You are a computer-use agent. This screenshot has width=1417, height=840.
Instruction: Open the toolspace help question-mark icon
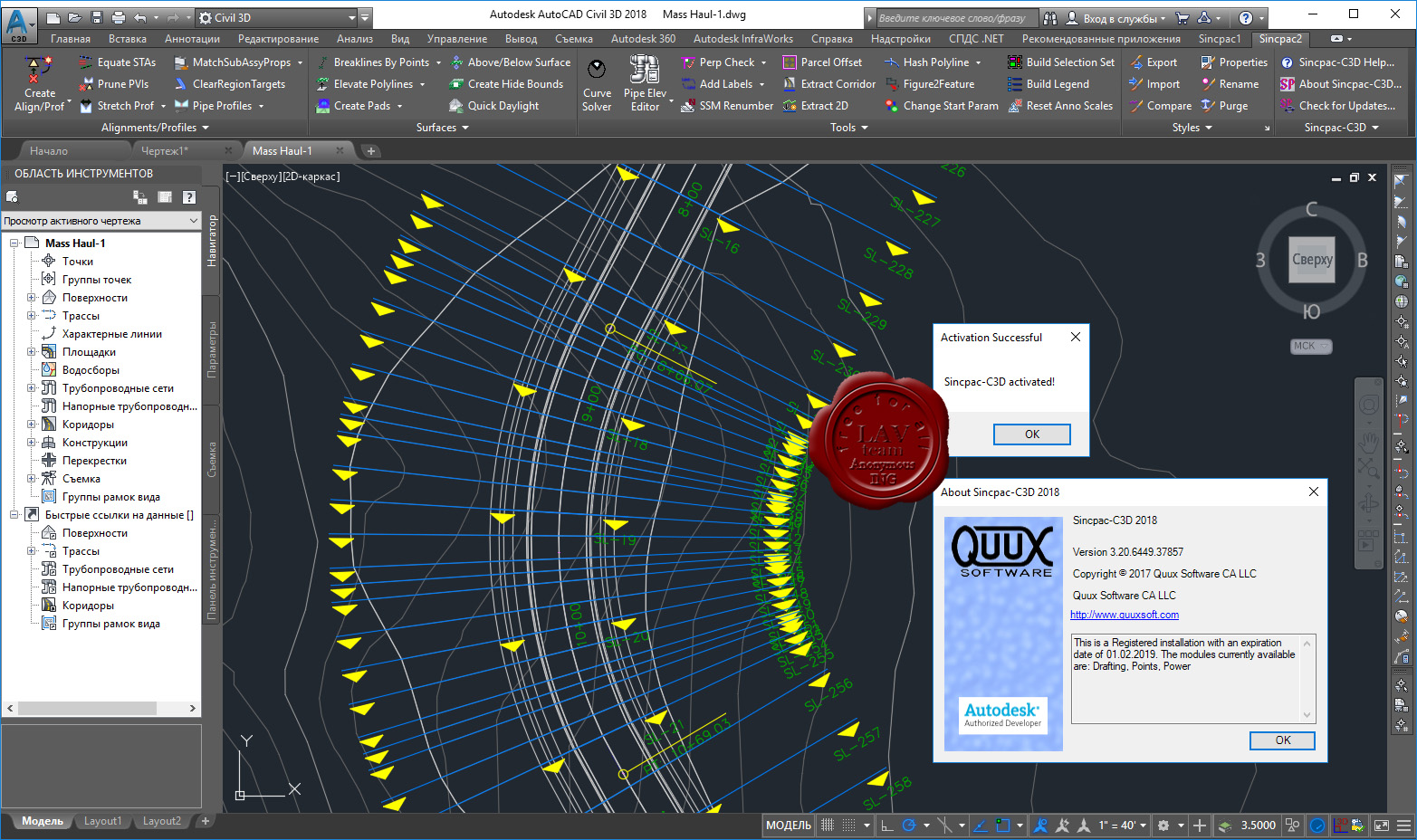click(x=188, y=197)
